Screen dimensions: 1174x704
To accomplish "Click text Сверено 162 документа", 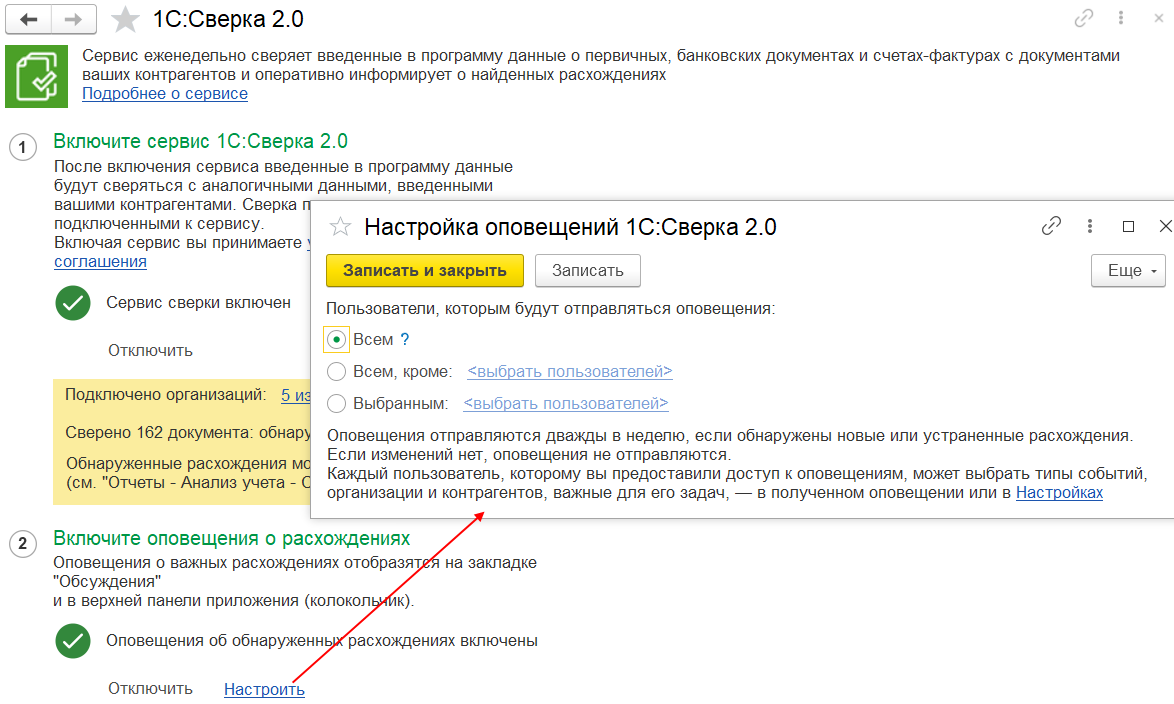I will click(x=158, y=433).
